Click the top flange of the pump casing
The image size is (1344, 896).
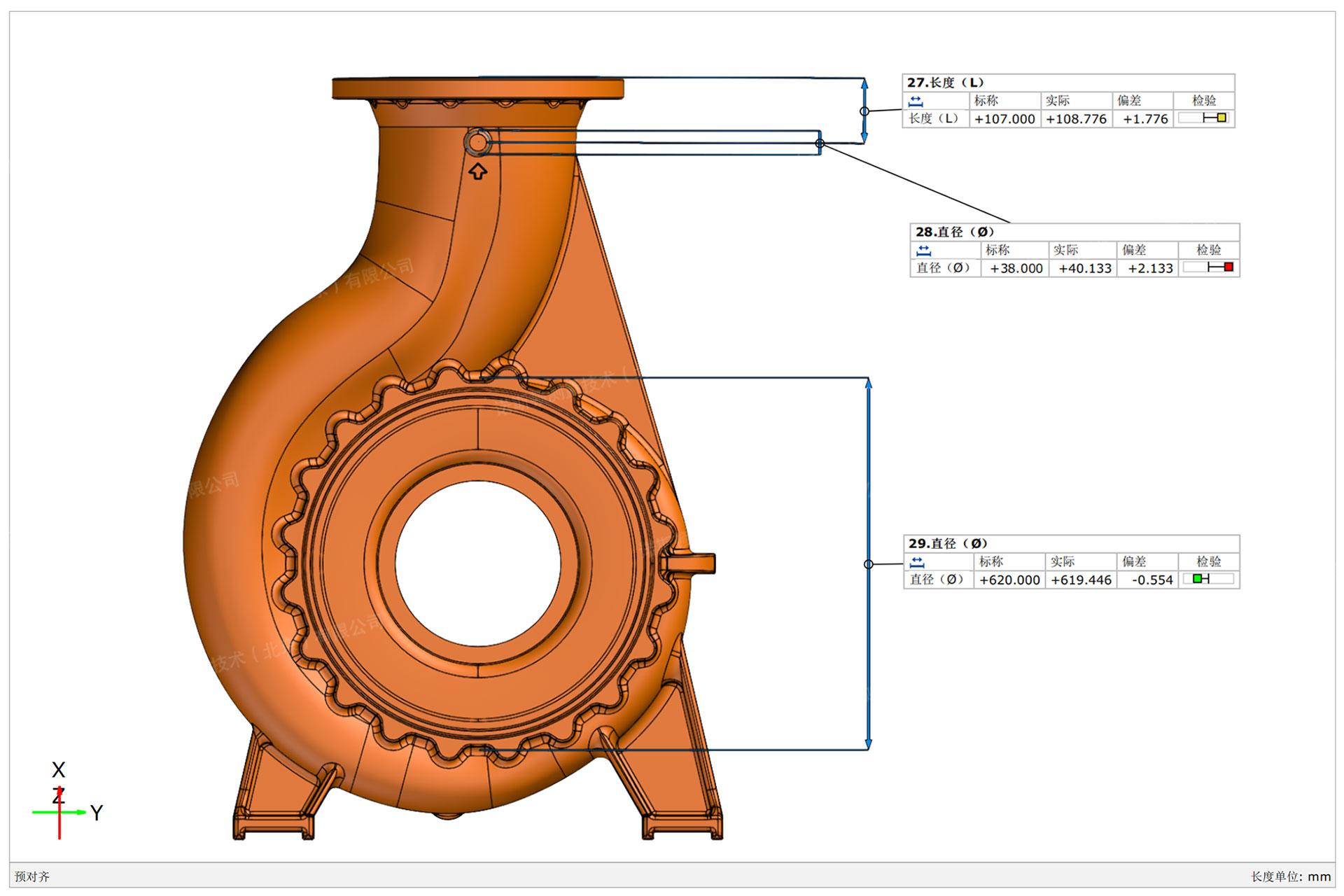pos(477,88)
